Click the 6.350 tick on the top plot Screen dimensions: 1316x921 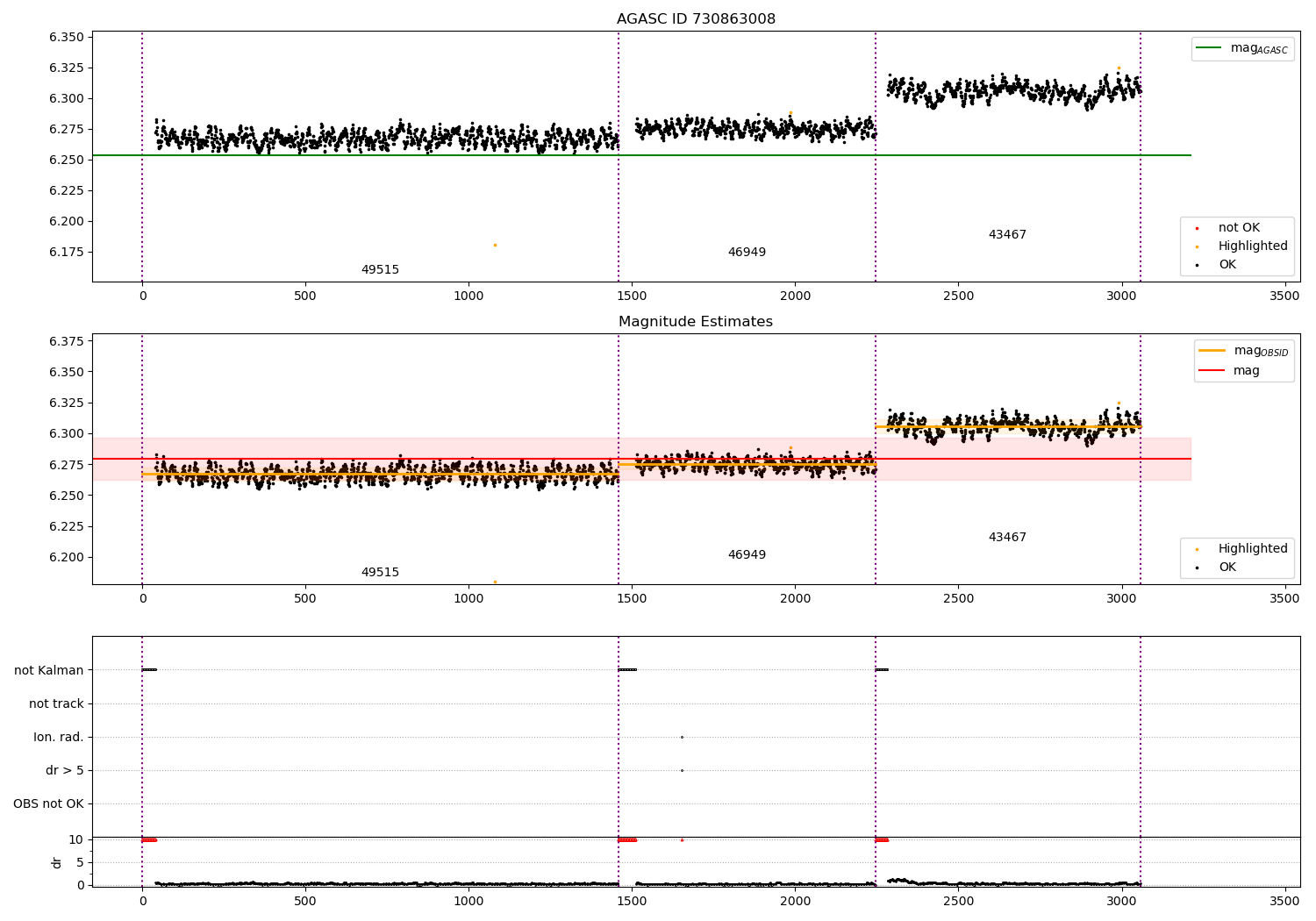tap(67, 37)
